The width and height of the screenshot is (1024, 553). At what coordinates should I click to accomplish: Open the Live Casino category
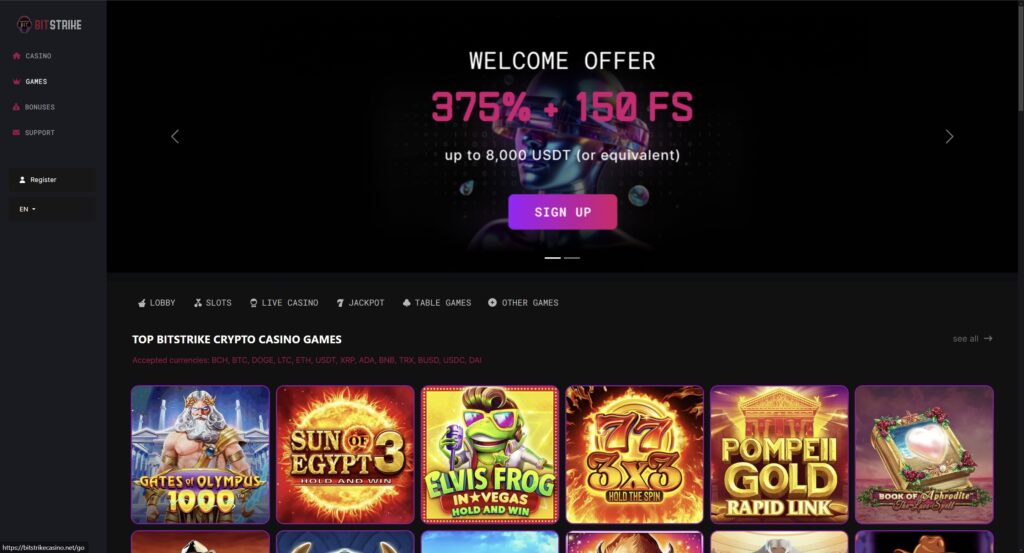pyautogui.click(x=284, y=303)
